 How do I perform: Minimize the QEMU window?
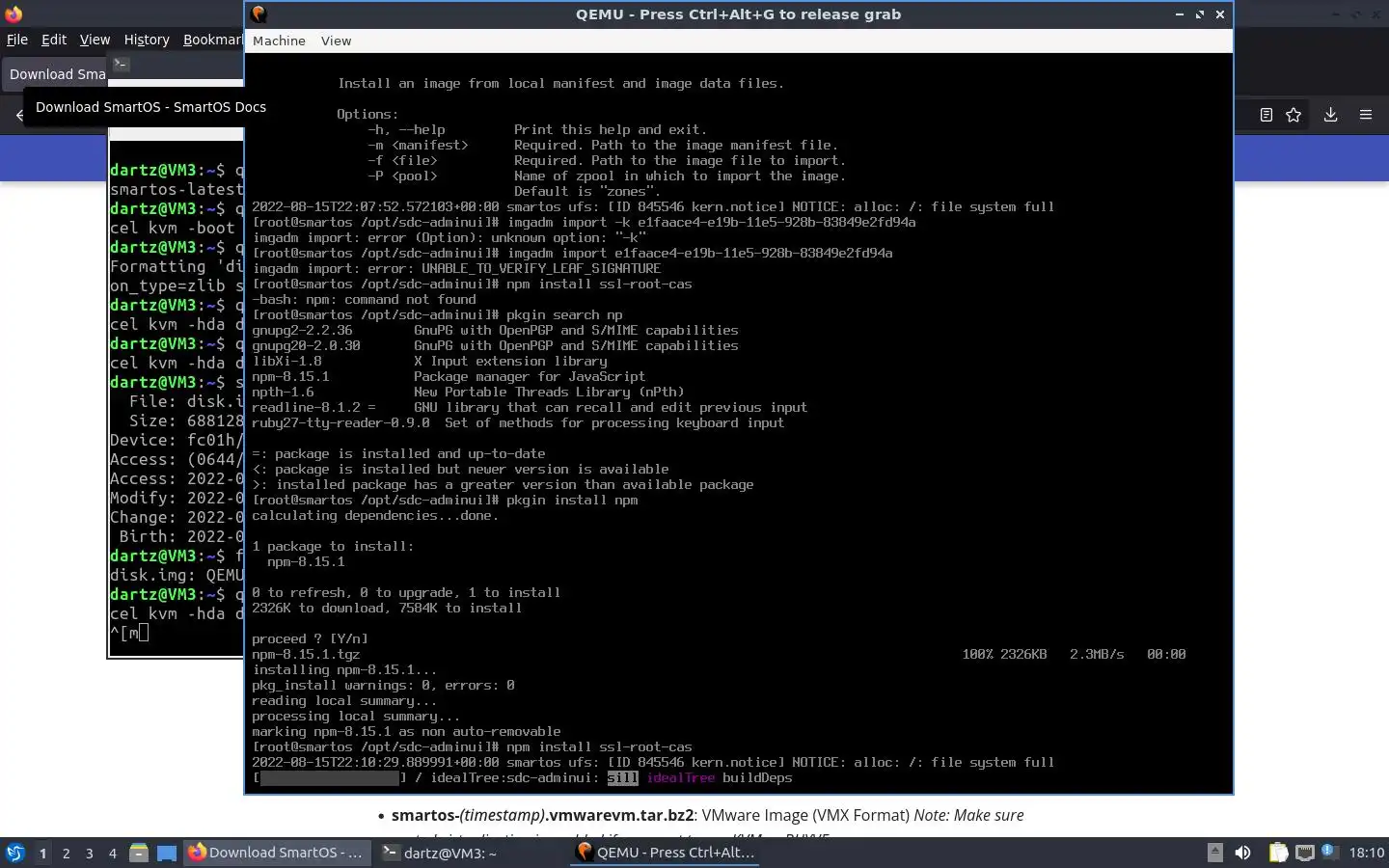pyautogui.click(x=1179, y=14)
